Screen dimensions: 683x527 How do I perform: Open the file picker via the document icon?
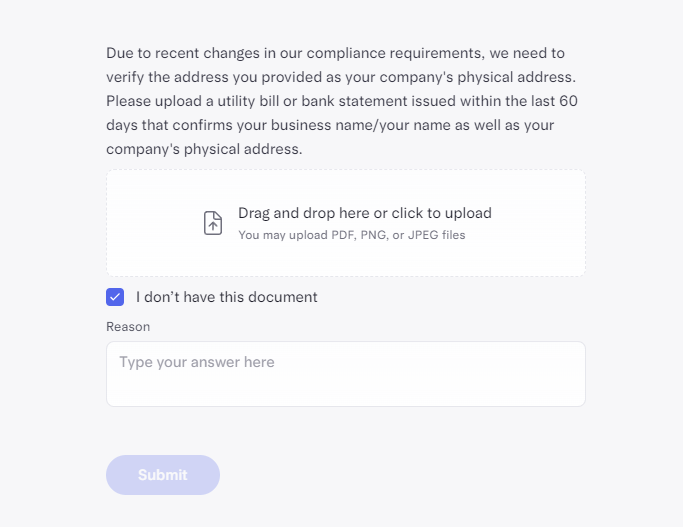point(213,223)
